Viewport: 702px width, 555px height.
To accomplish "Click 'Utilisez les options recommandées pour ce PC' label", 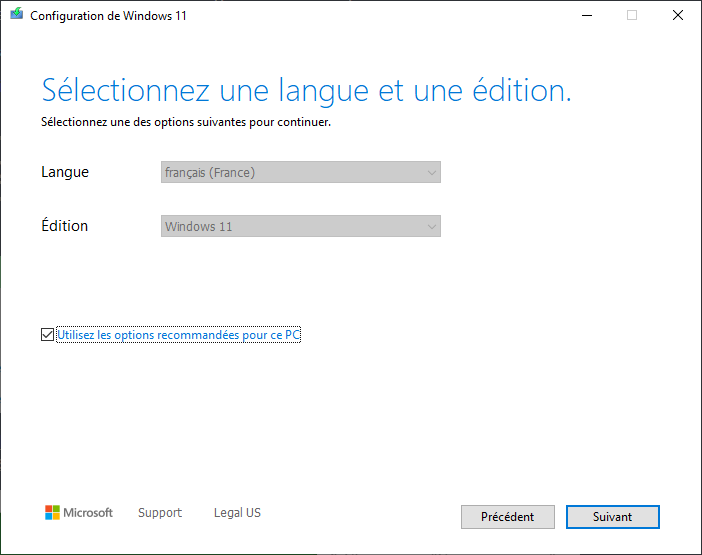I will pos(179,335).
